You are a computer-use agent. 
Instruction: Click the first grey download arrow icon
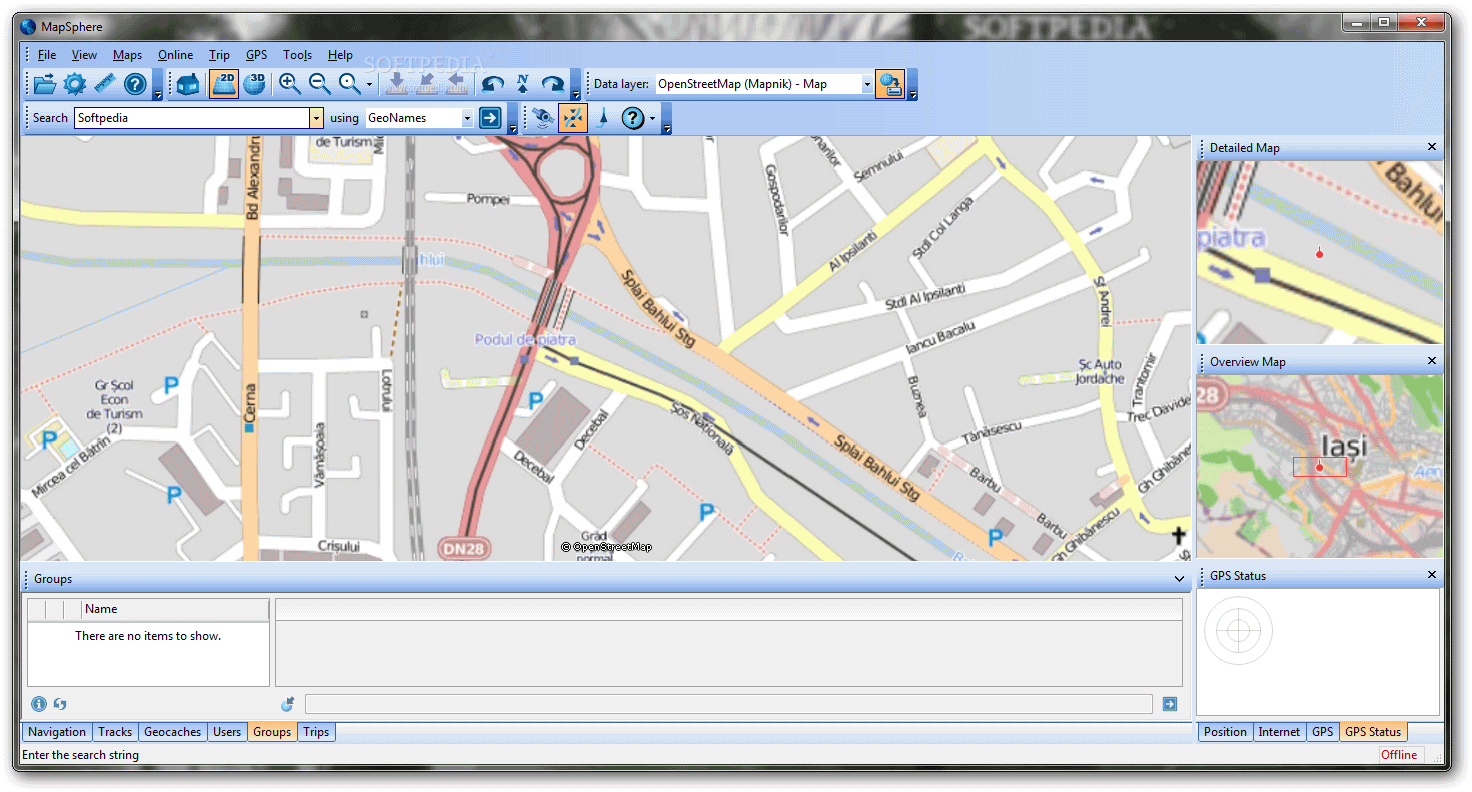[x=397, y=85]
